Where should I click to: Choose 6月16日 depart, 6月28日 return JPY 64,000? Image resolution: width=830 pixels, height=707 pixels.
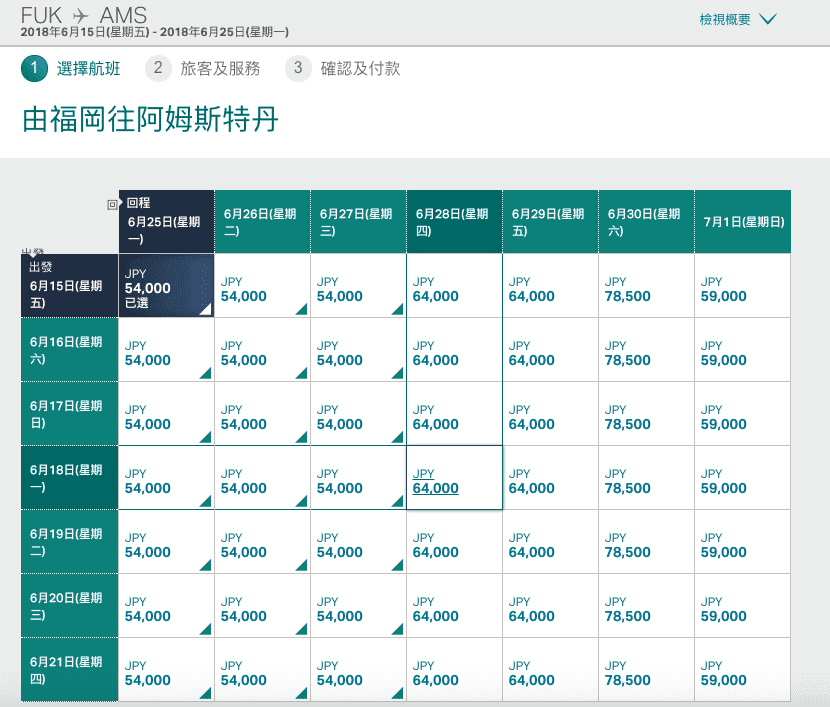(454, 350)
